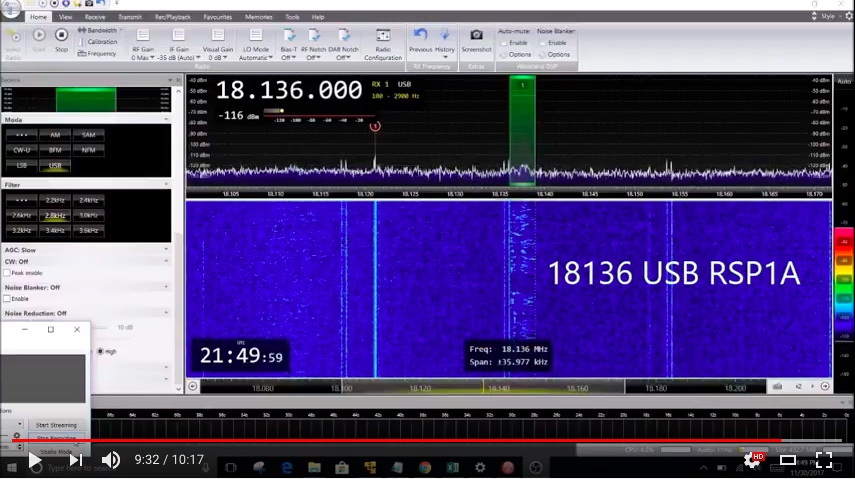Take a Screenshot with the camera icon
The width and height of the screenshot is (855, 479).
coord(476,35)
